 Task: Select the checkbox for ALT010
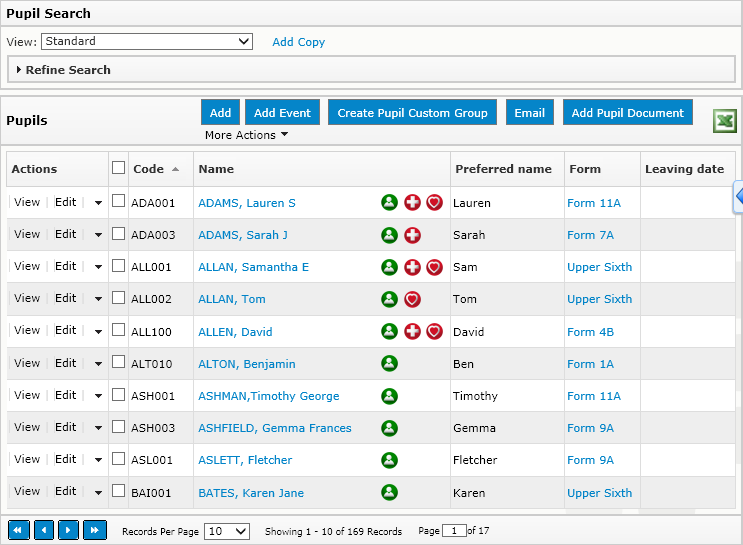click(119, 363)
